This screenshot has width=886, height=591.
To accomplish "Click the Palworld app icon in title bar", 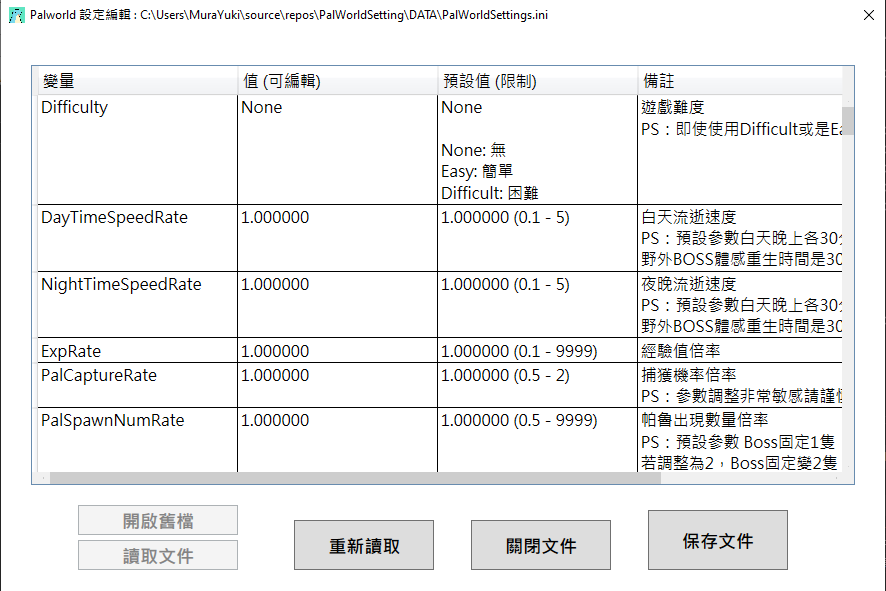I will pos(16,15).
